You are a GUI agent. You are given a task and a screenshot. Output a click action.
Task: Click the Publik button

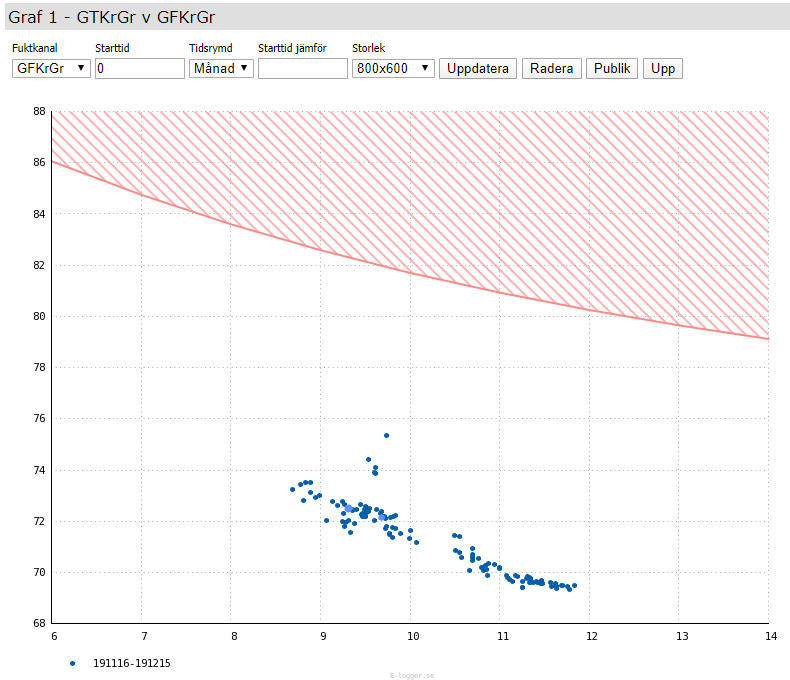[612, 68]
